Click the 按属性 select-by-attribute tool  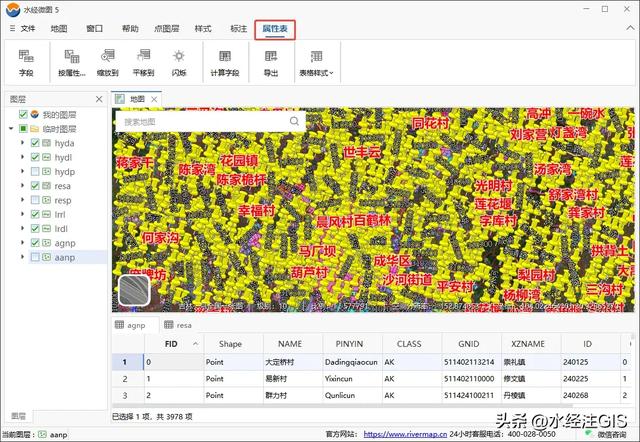coord(72,63)
